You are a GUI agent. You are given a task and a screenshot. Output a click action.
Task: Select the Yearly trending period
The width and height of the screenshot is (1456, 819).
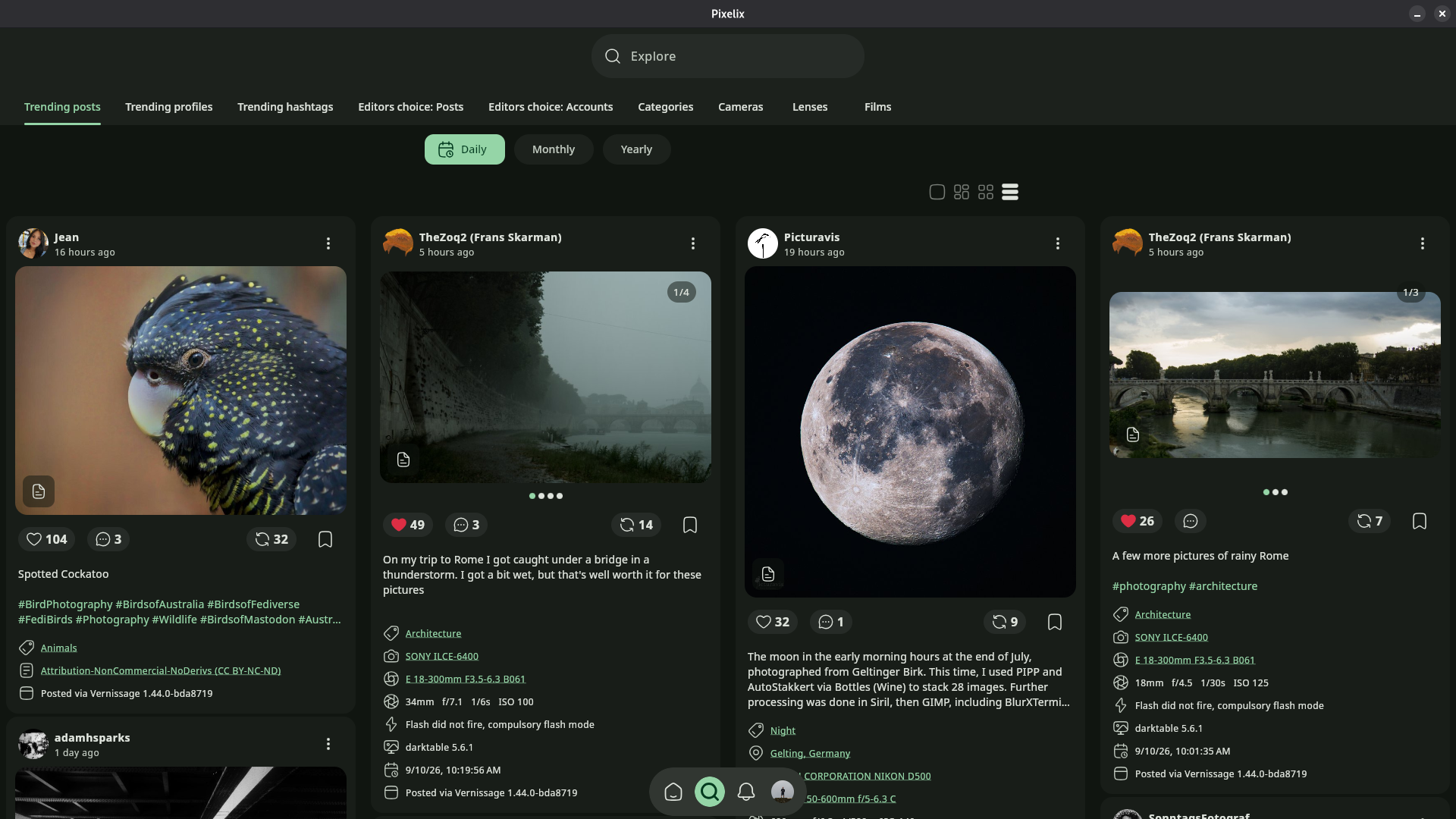point(636,149)
